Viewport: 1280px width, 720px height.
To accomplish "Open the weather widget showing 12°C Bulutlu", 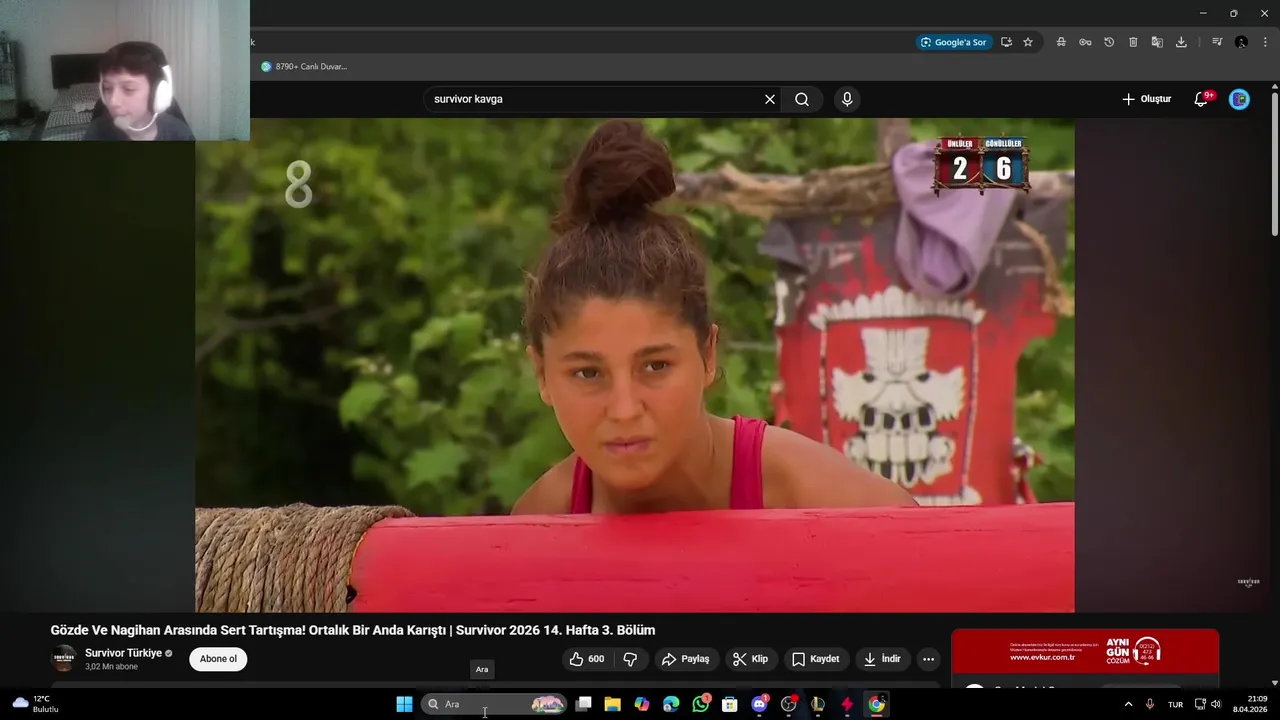I will pyautogui.click(x=36, y=704).
